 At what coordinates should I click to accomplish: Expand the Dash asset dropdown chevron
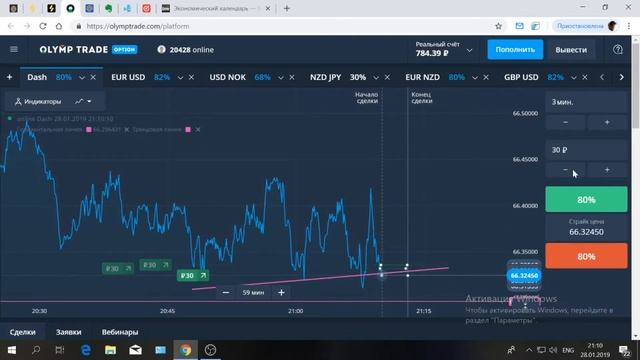82,78
